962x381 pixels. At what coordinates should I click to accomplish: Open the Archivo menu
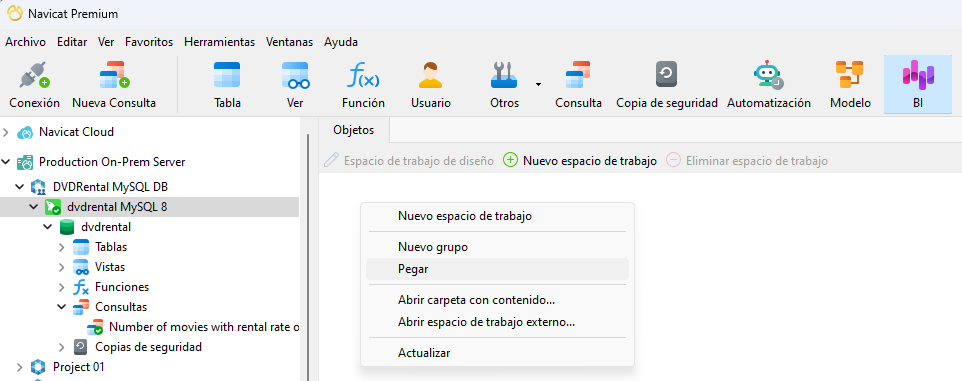click(26, 42)
